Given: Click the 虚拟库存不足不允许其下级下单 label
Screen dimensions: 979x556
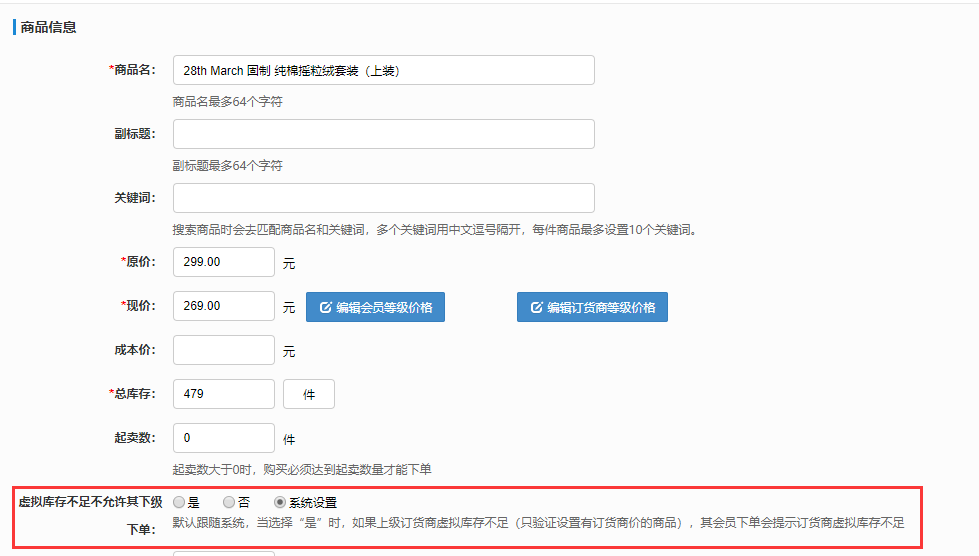Looking at the screenshot, I should pos(90,515).
